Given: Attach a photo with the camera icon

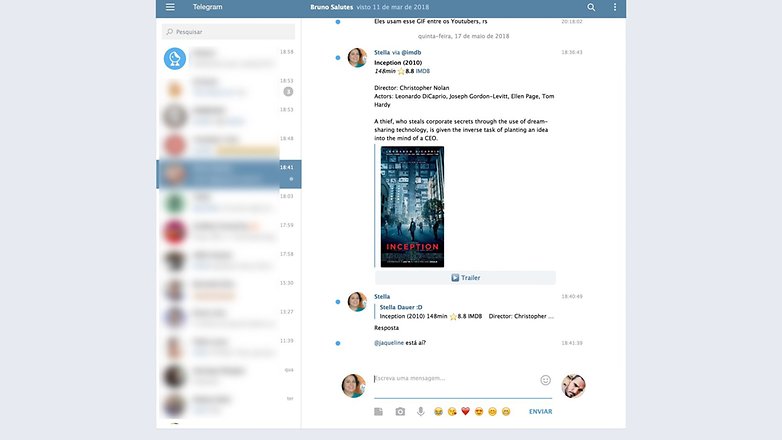Looking at the screenshot, I should tap(400, 412).
